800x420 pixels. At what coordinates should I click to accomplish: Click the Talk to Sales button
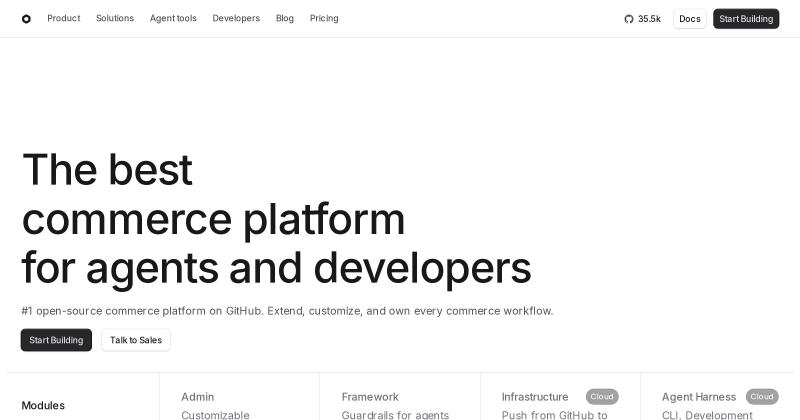coord(136,340)
